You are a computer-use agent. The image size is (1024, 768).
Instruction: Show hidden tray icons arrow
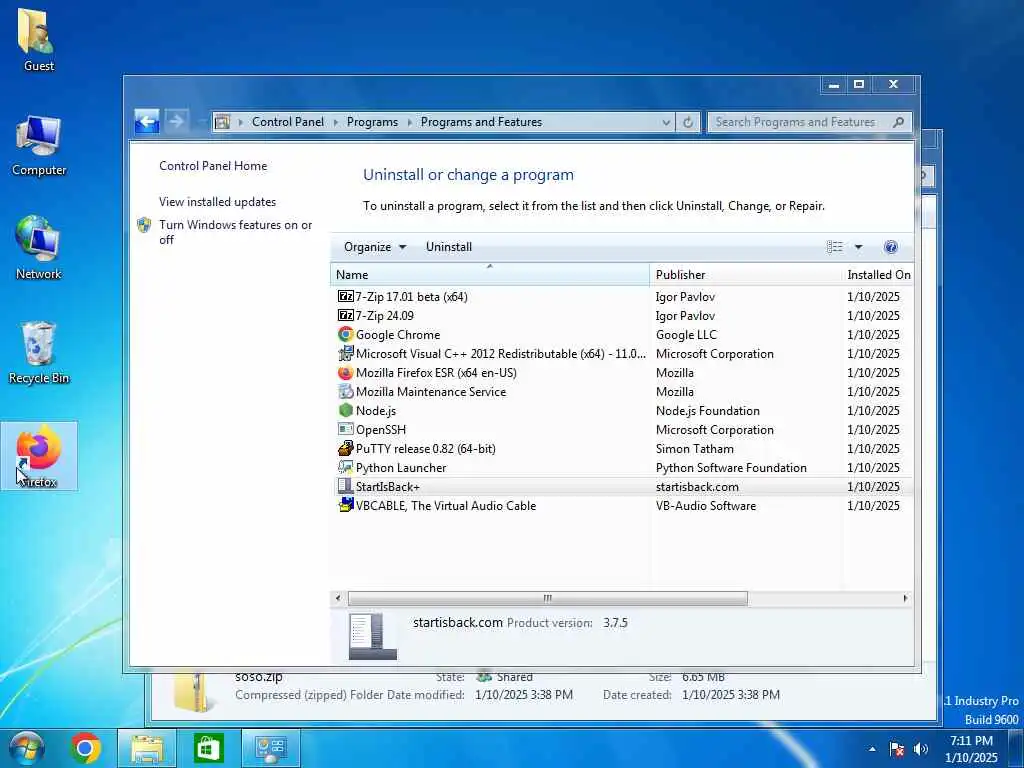pos(872,749)
